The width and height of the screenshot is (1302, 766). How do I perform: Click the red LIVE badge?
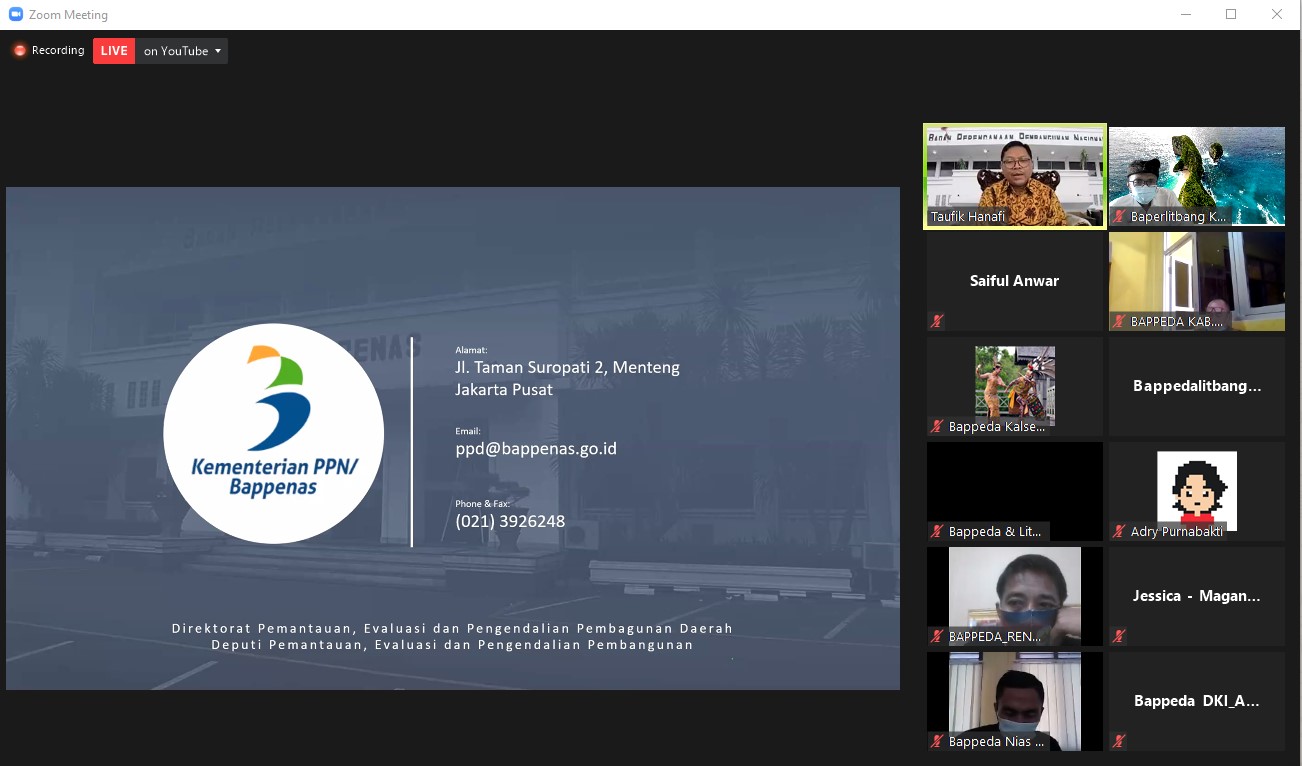pos(114,51)
